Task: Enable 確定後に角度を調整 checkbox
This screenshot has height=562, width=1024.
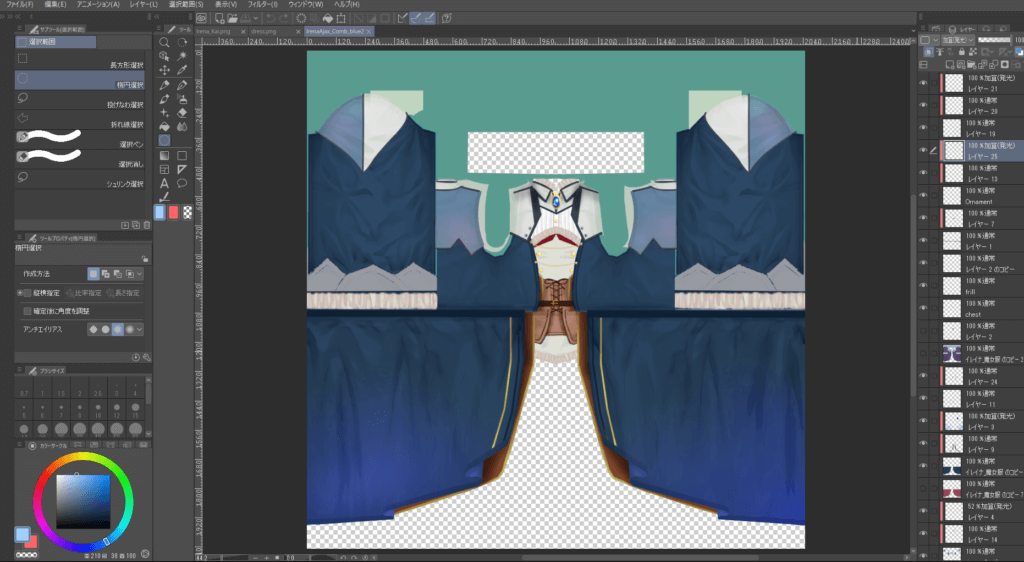Action: (x=27, y=311)
